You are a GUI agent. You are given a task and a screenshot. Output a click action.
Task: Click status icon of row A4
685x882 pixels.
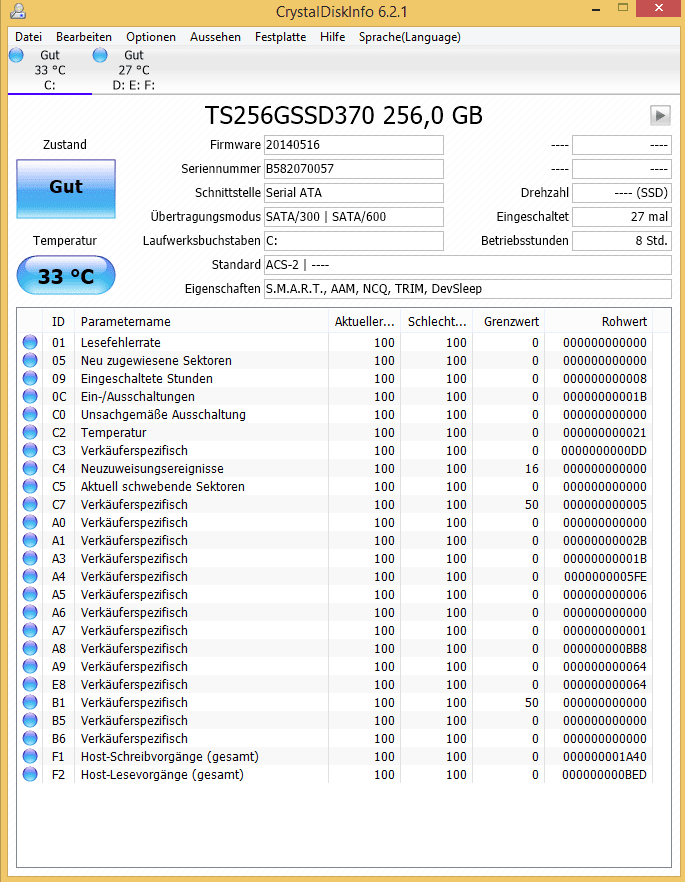(30, 577)
